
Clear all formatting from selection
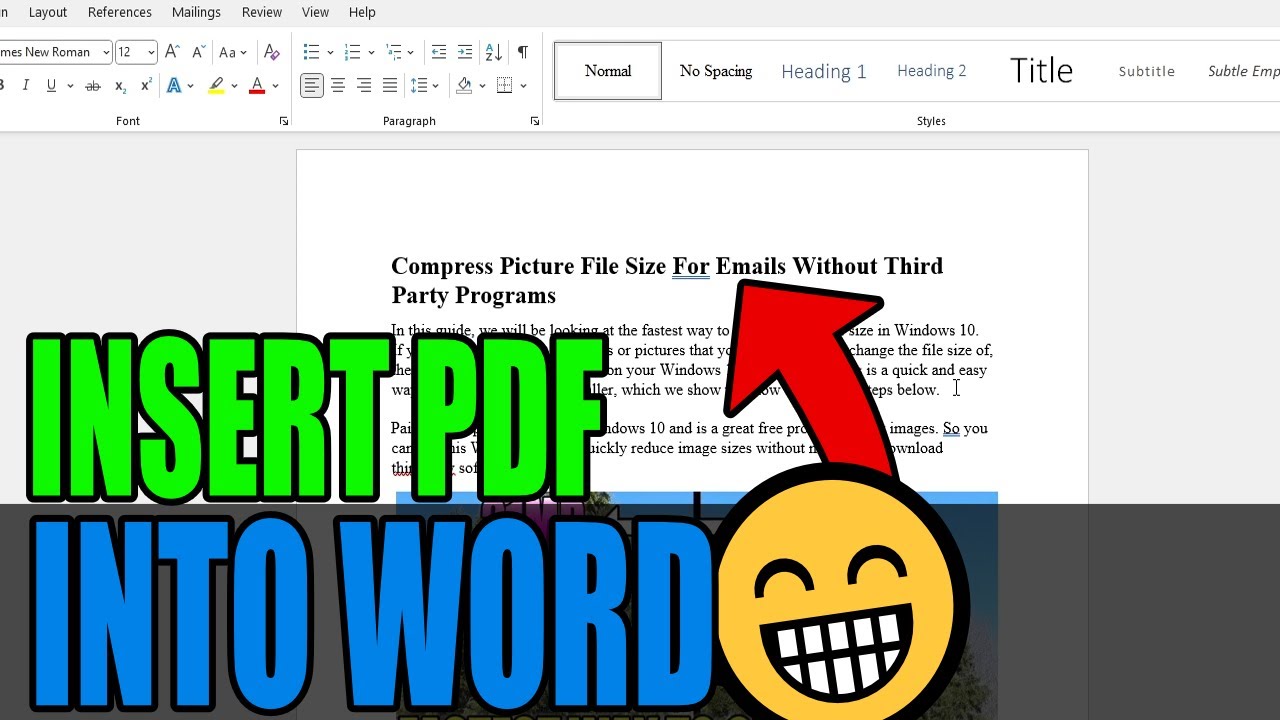[271, 52]
